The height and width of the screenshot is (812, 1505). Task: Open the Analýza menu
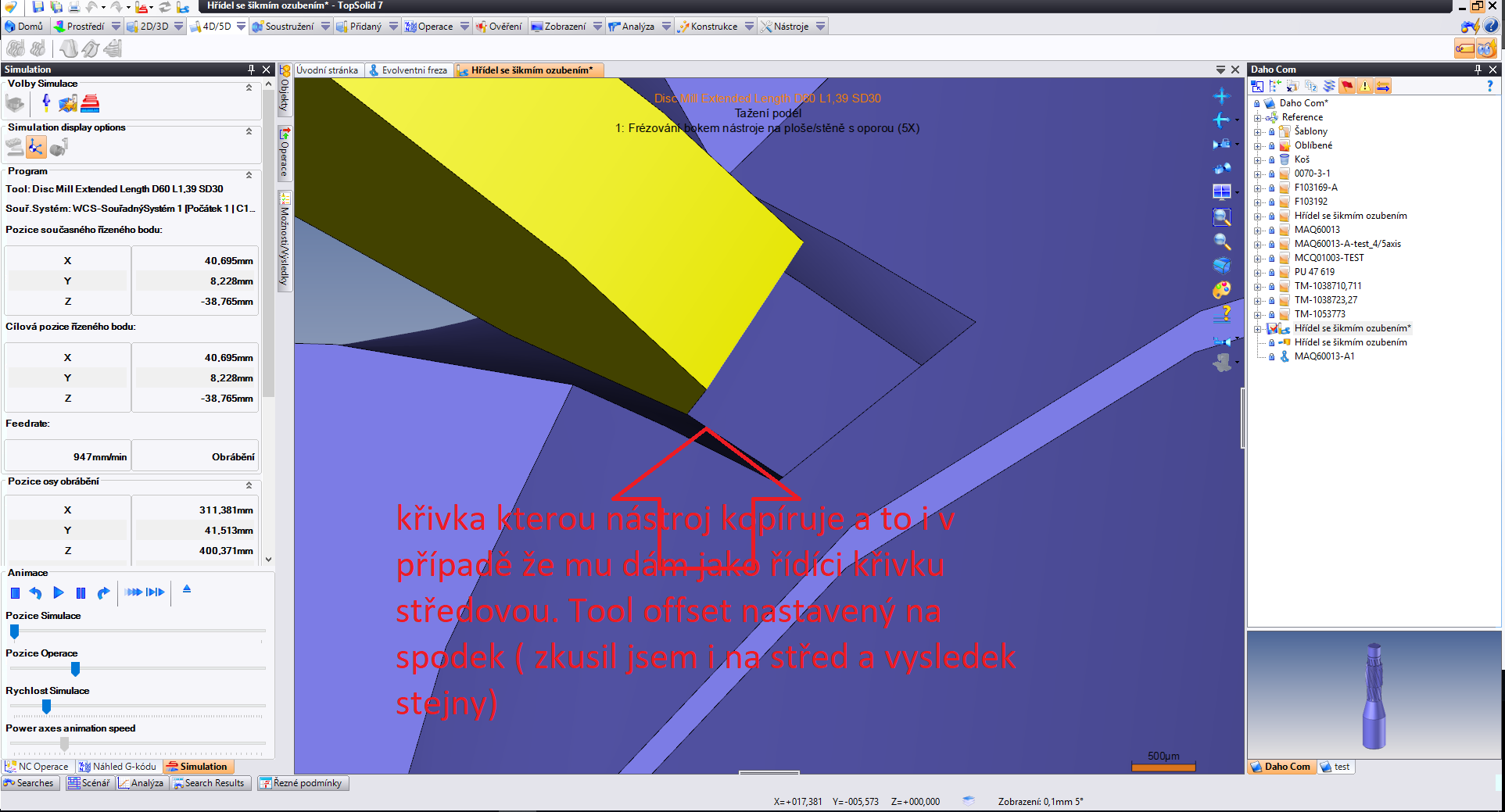tap(638, 27)
